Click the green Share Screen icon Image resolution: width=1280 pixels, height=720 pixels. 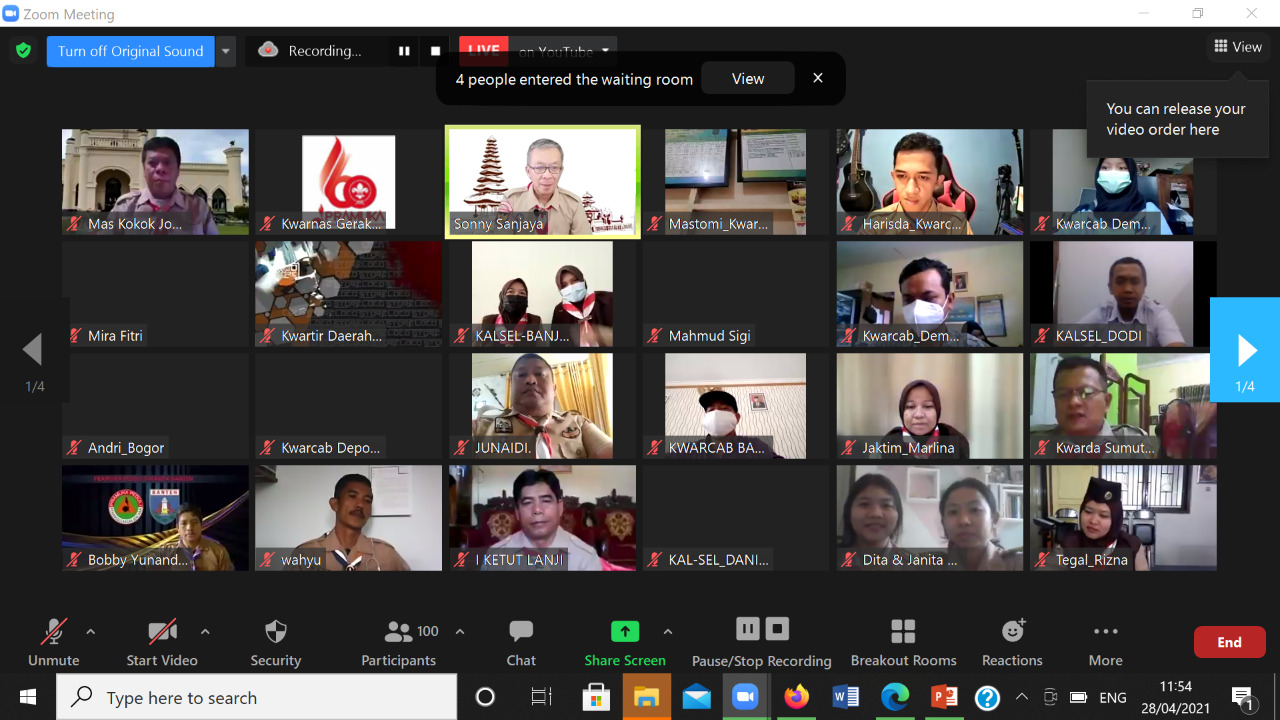point(625,631)
